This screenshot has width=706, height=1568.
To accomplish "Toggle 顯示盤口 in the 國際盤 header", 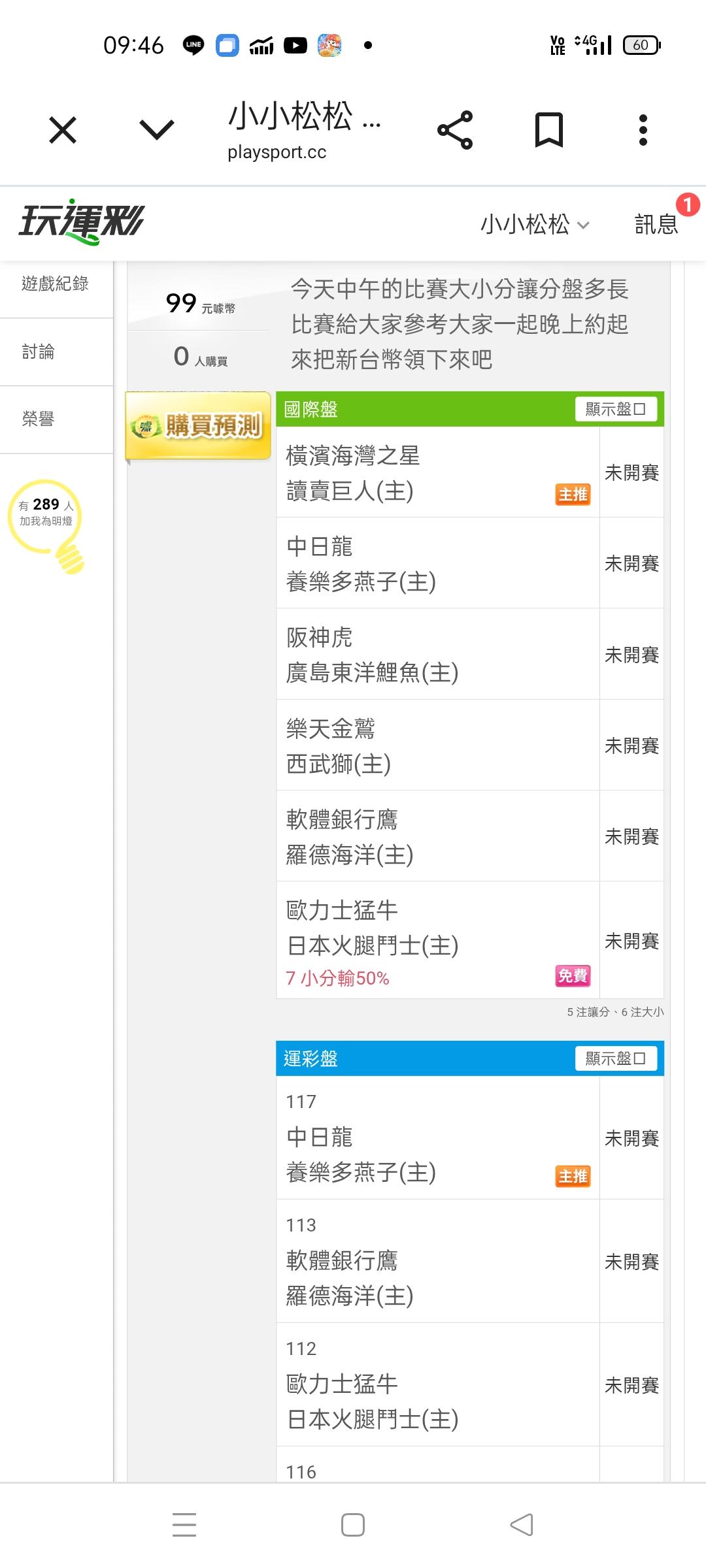I will (x=616, y=409).
